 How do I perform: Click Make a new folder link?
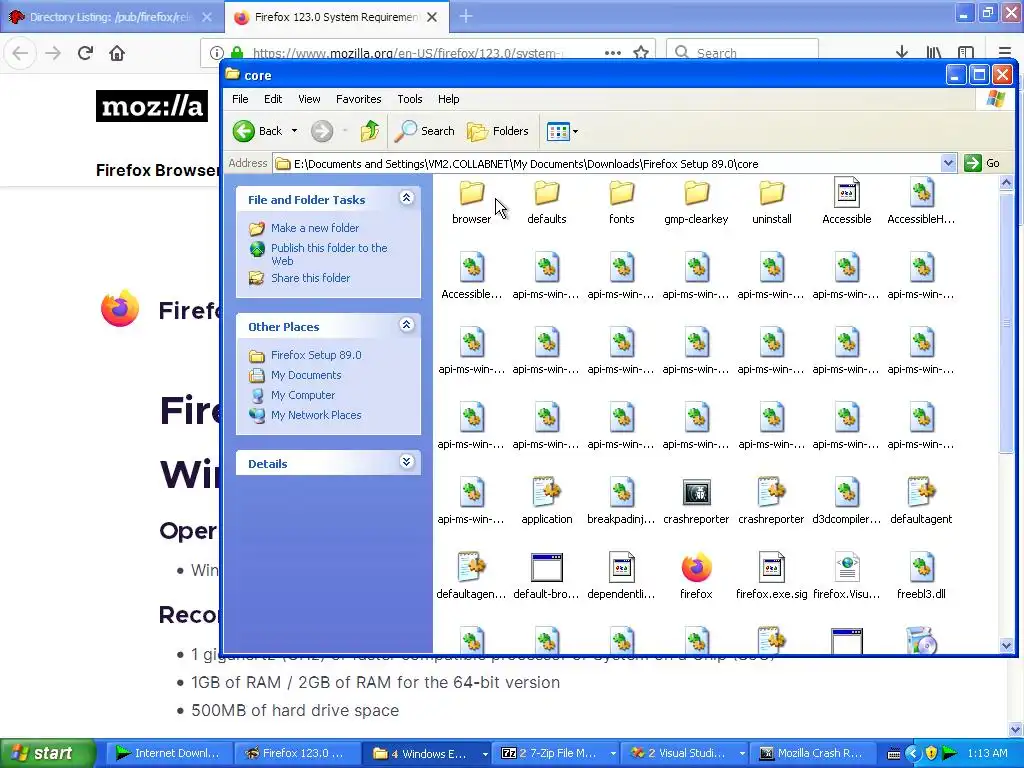[x=315, y=228]
